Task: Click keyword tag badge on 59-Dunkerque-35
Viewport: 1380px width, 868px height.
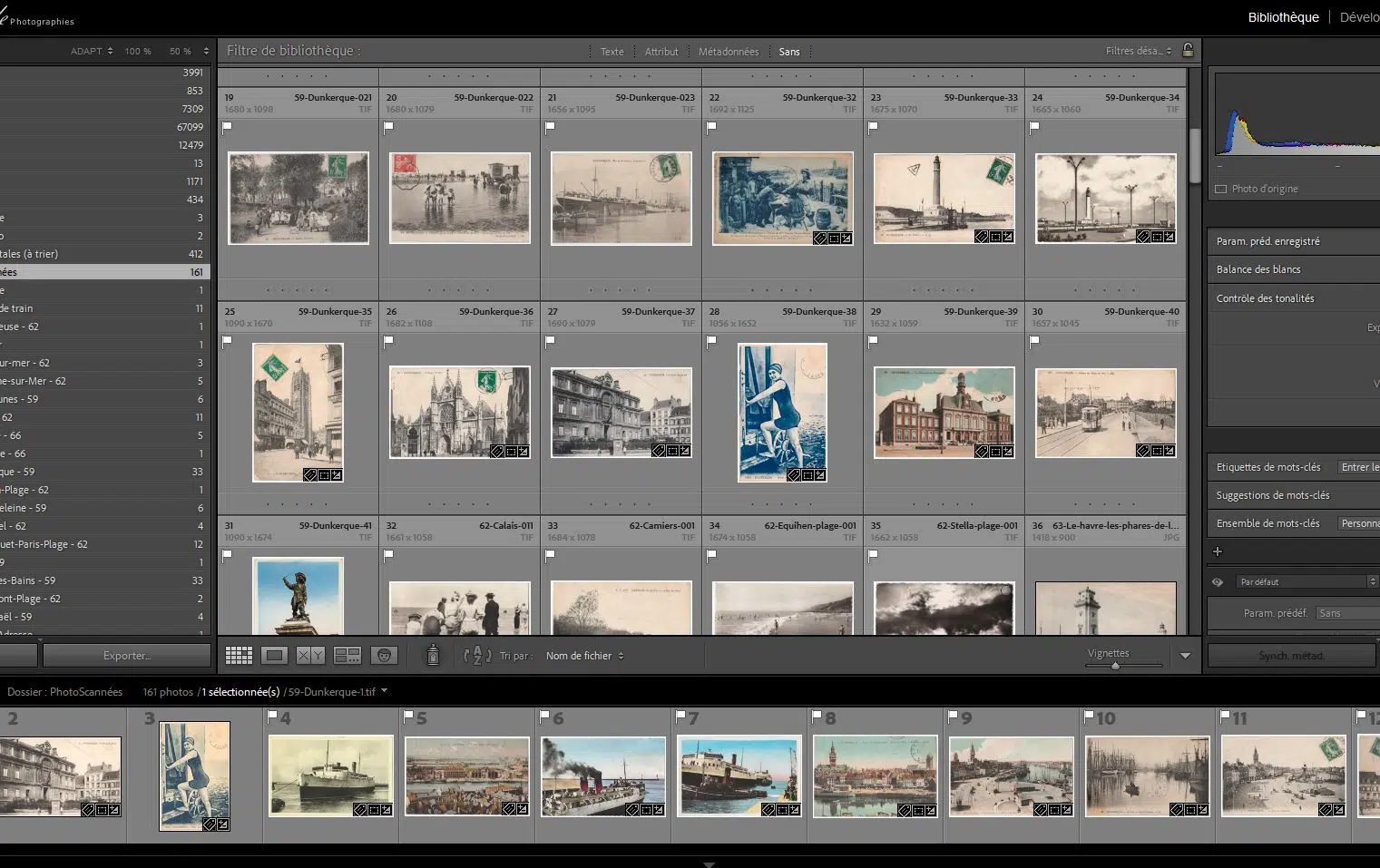Action: (x=309, y=475)
